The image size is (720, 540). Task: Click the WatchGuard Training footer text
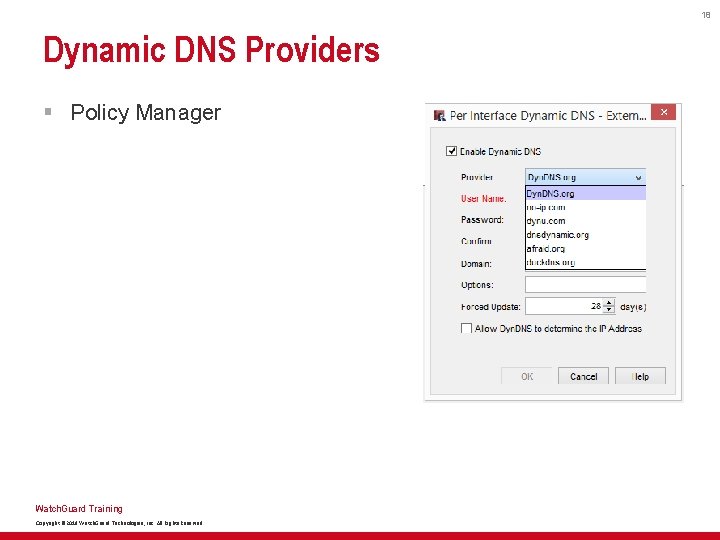[x=79, y=509]
